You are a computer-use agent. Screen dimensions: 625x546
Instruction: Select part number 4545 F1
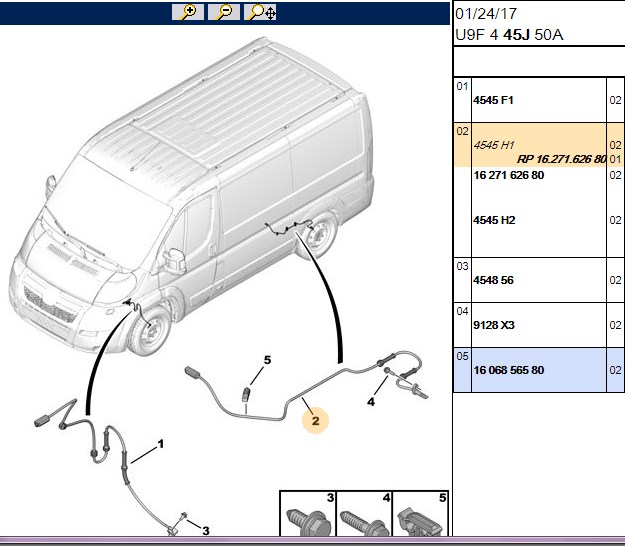point(493,100)
